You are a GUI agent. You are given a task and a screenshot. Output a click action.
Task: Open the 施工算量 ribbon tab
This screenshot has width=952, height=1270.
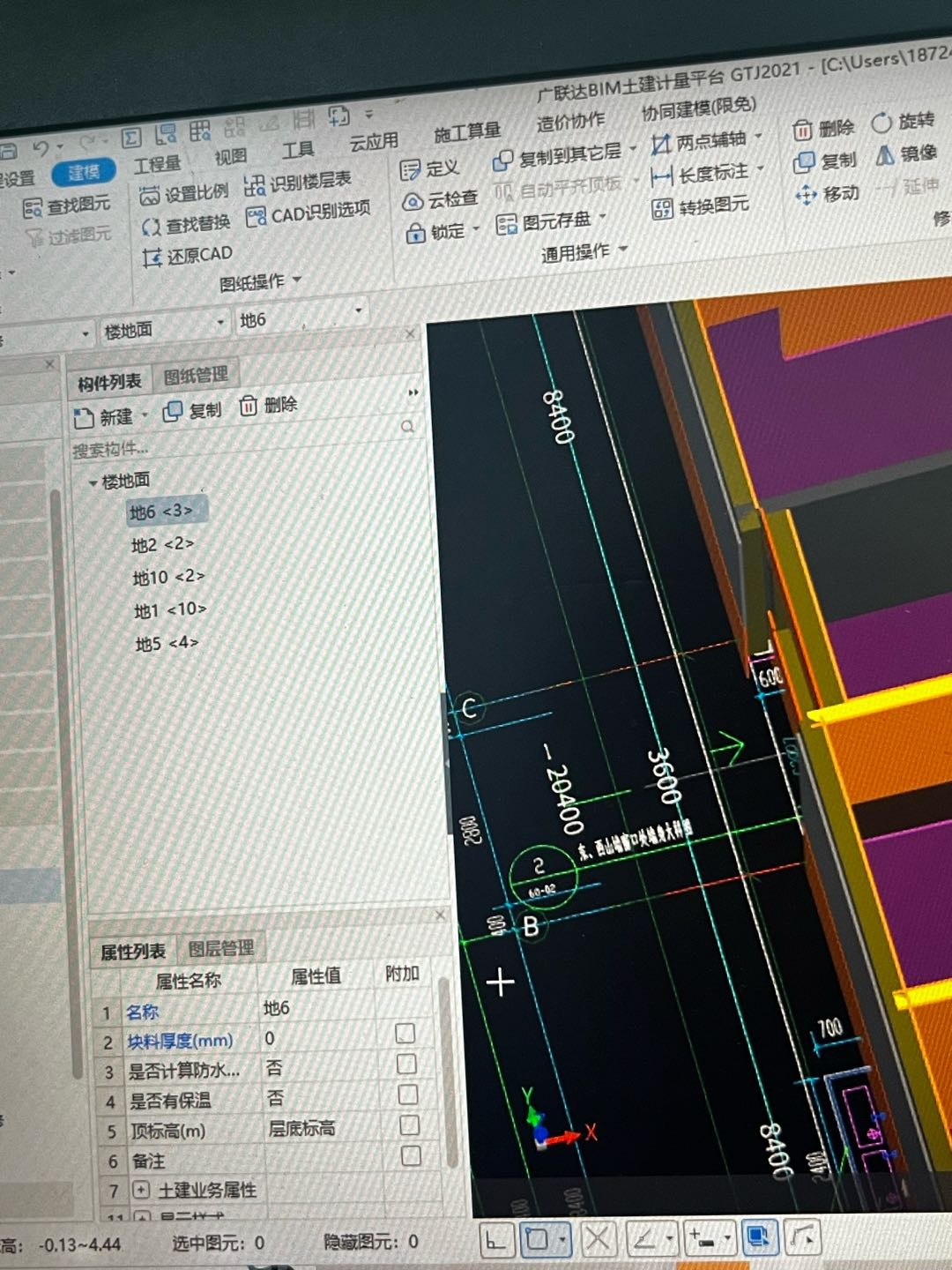coord(467,132)
